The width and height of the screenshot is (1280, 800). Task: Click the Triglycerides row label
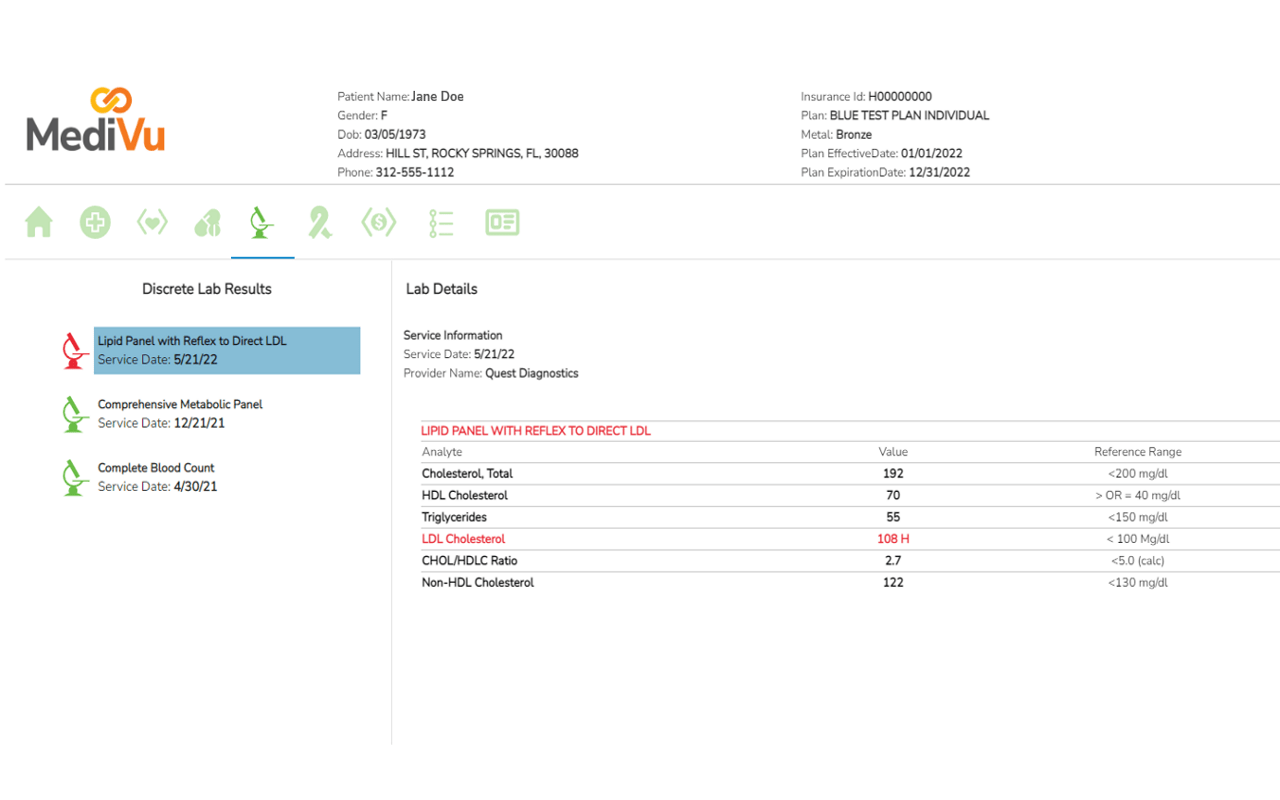tap(454, 517)
